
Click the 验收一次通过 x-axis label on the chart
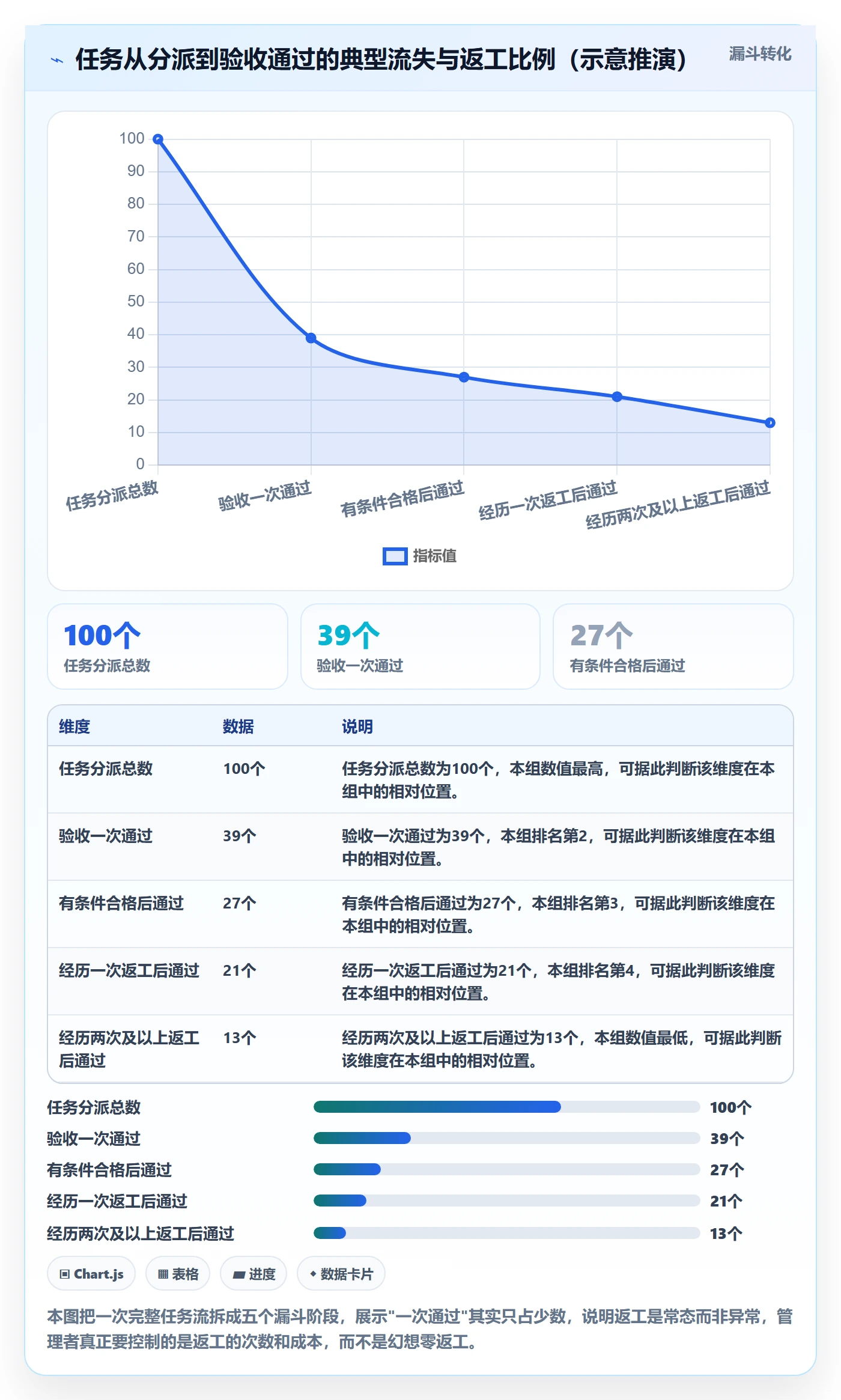tap(265, 496)
